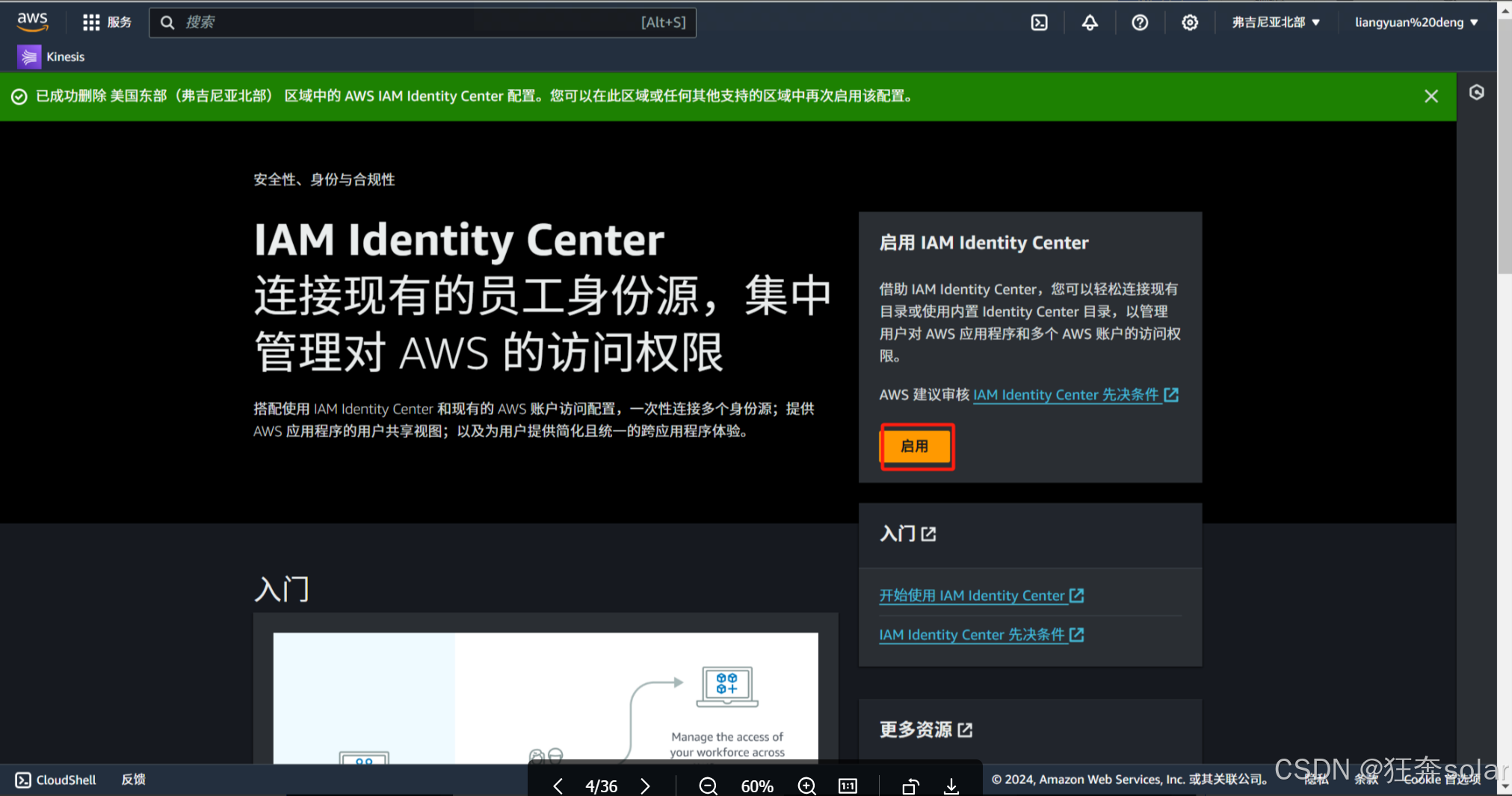The height and width of the screenshot is (796, 1512).
Task: Click the external-link icon beside 先决条件 in enable card
Action: 1171,395
